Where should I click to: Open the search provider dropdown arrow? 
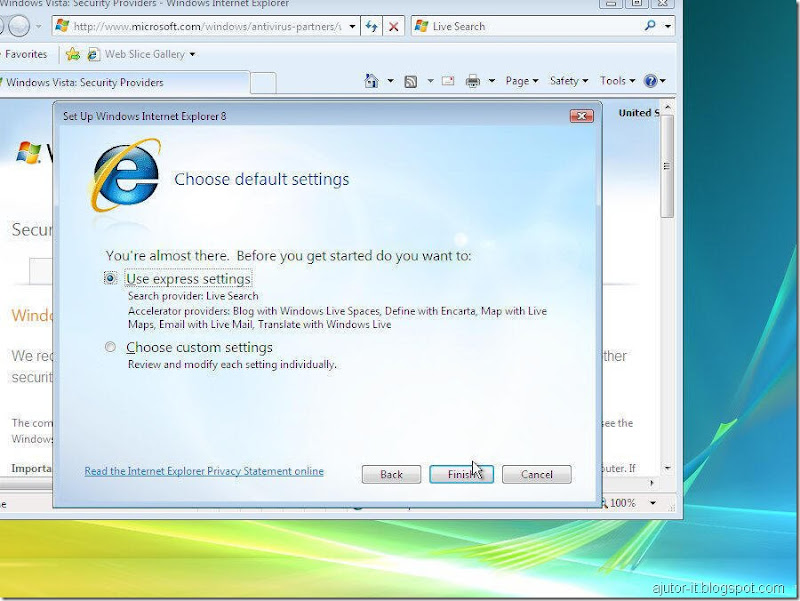(667, 26)
